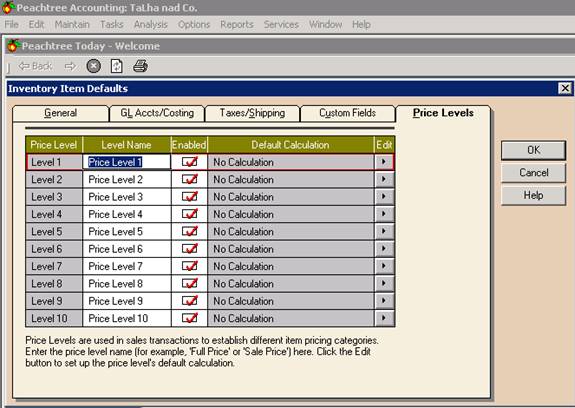Toggle Enabled checkbox for Level 7
575x408 pixels.
(190, 266)
